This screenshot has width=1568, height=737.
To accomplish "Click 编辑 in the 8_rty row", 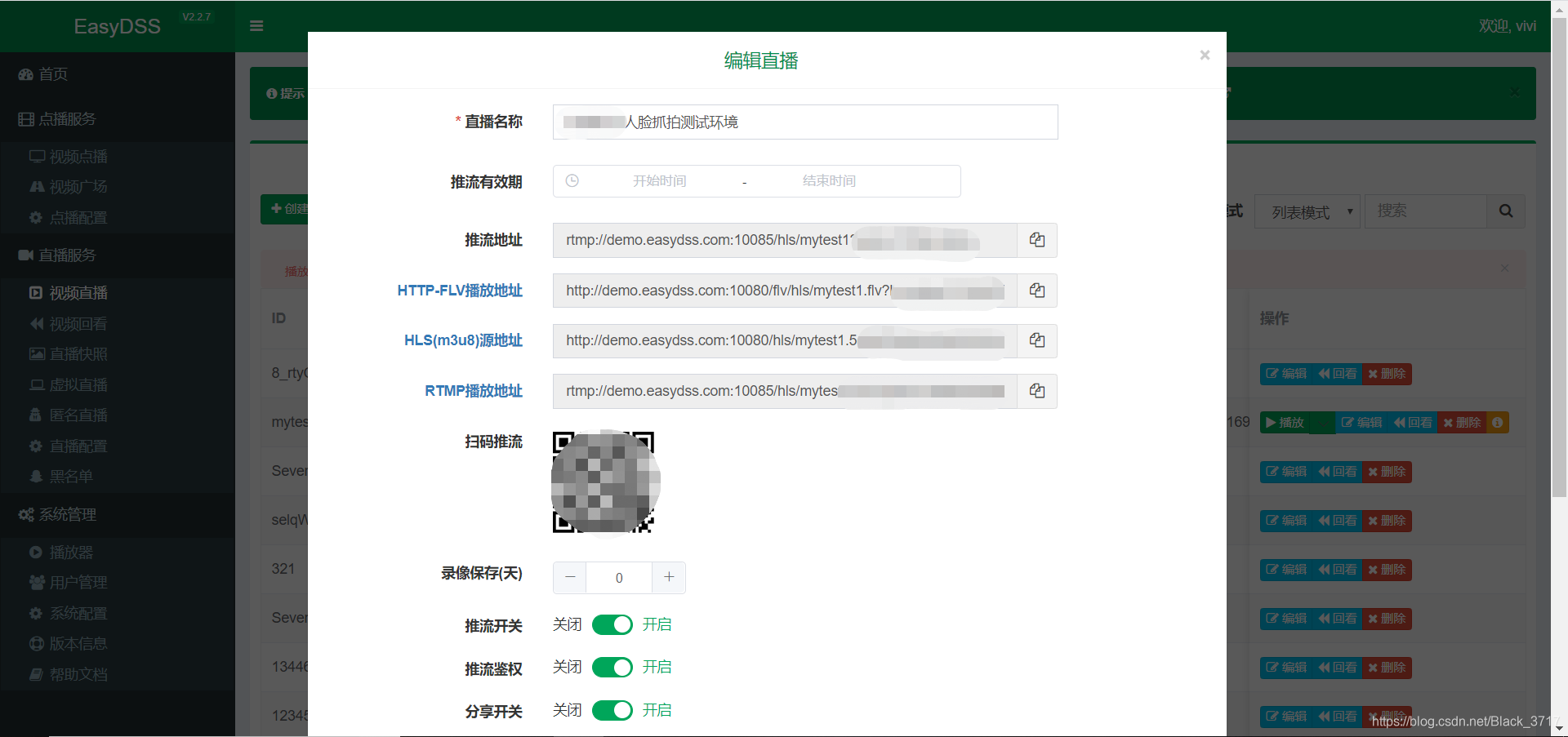I will click(x=1286, y=374).
